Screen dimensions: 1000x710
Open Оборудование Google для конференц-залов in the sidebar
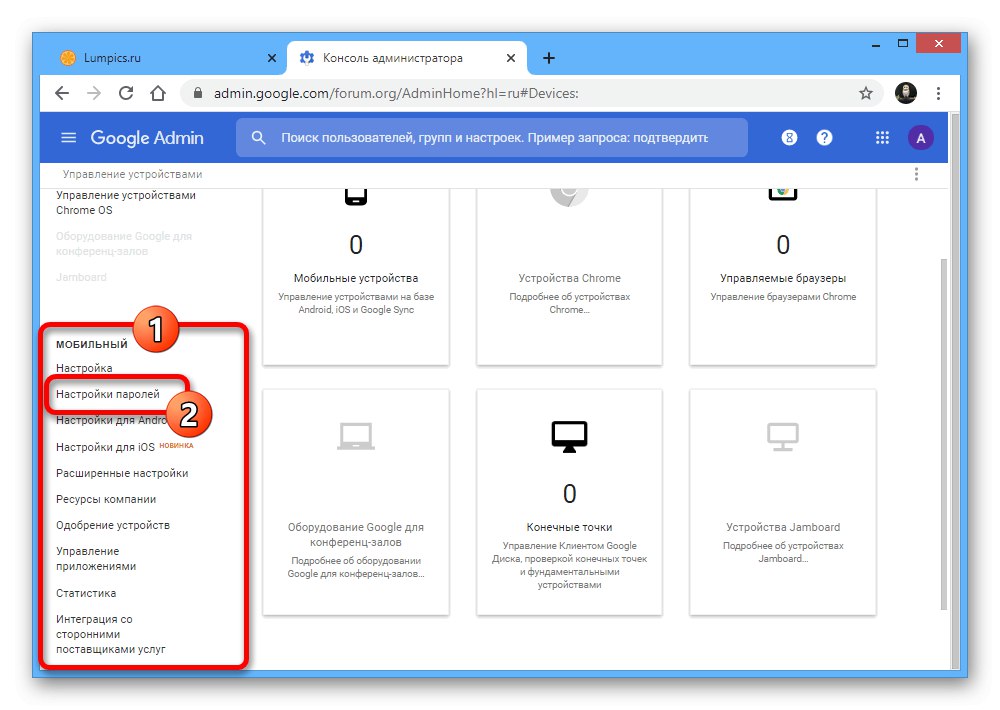click(x=124, y=244)
